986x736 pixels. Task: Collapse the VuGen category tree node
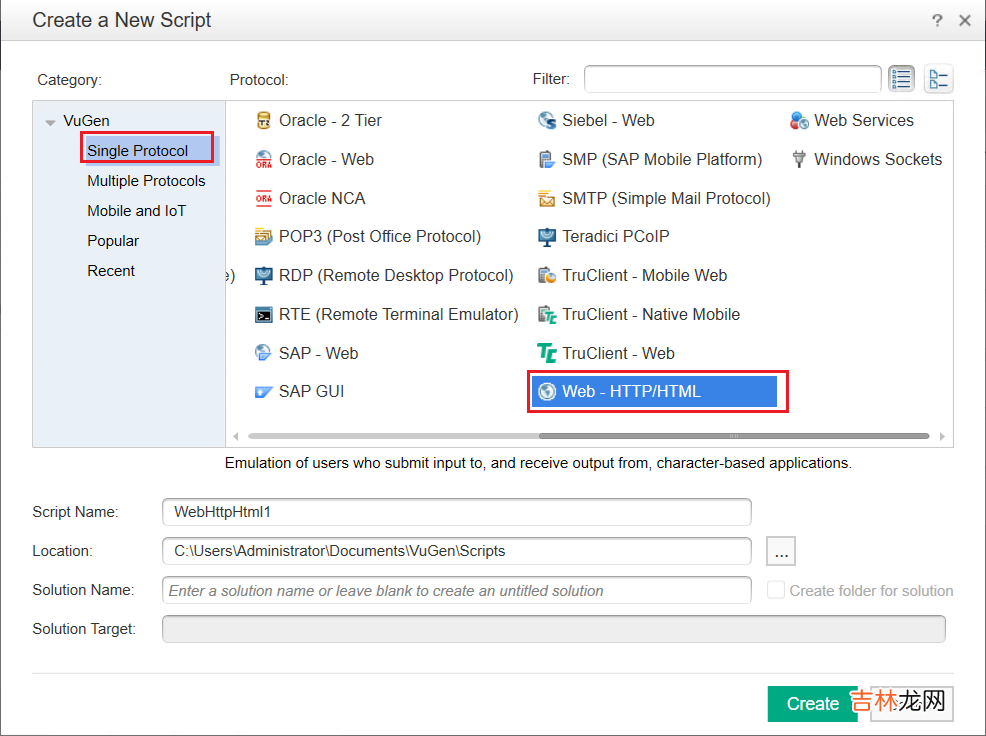click(50, 122)
